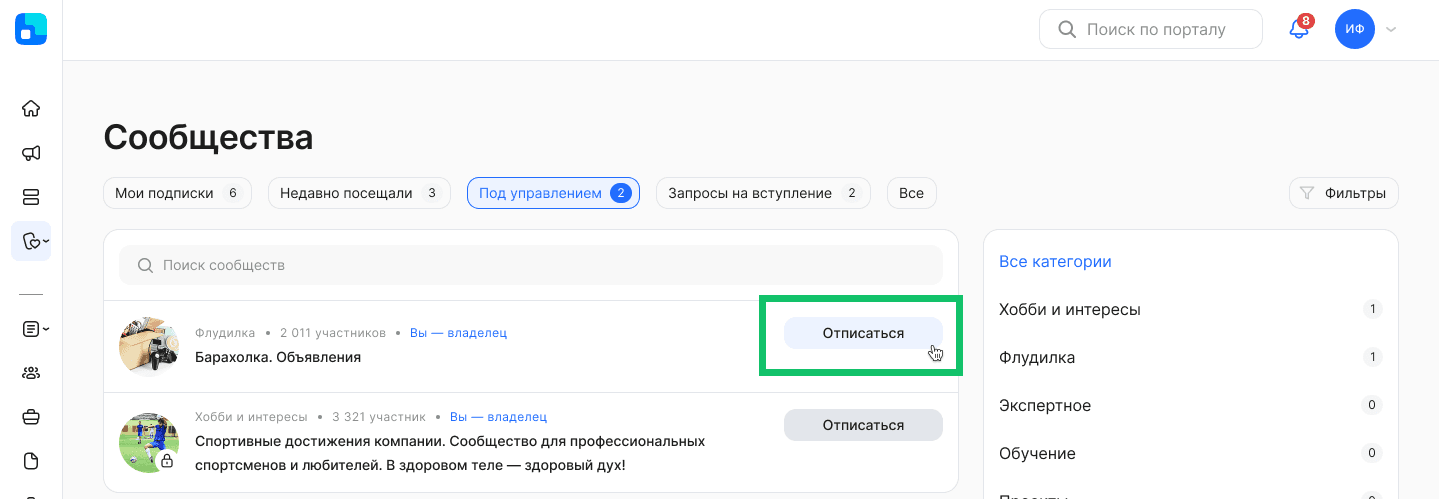Screen dimensions: 1439x499
Task: Unsubscribe from Барахолка. Объявления
Action: [863, 333]
